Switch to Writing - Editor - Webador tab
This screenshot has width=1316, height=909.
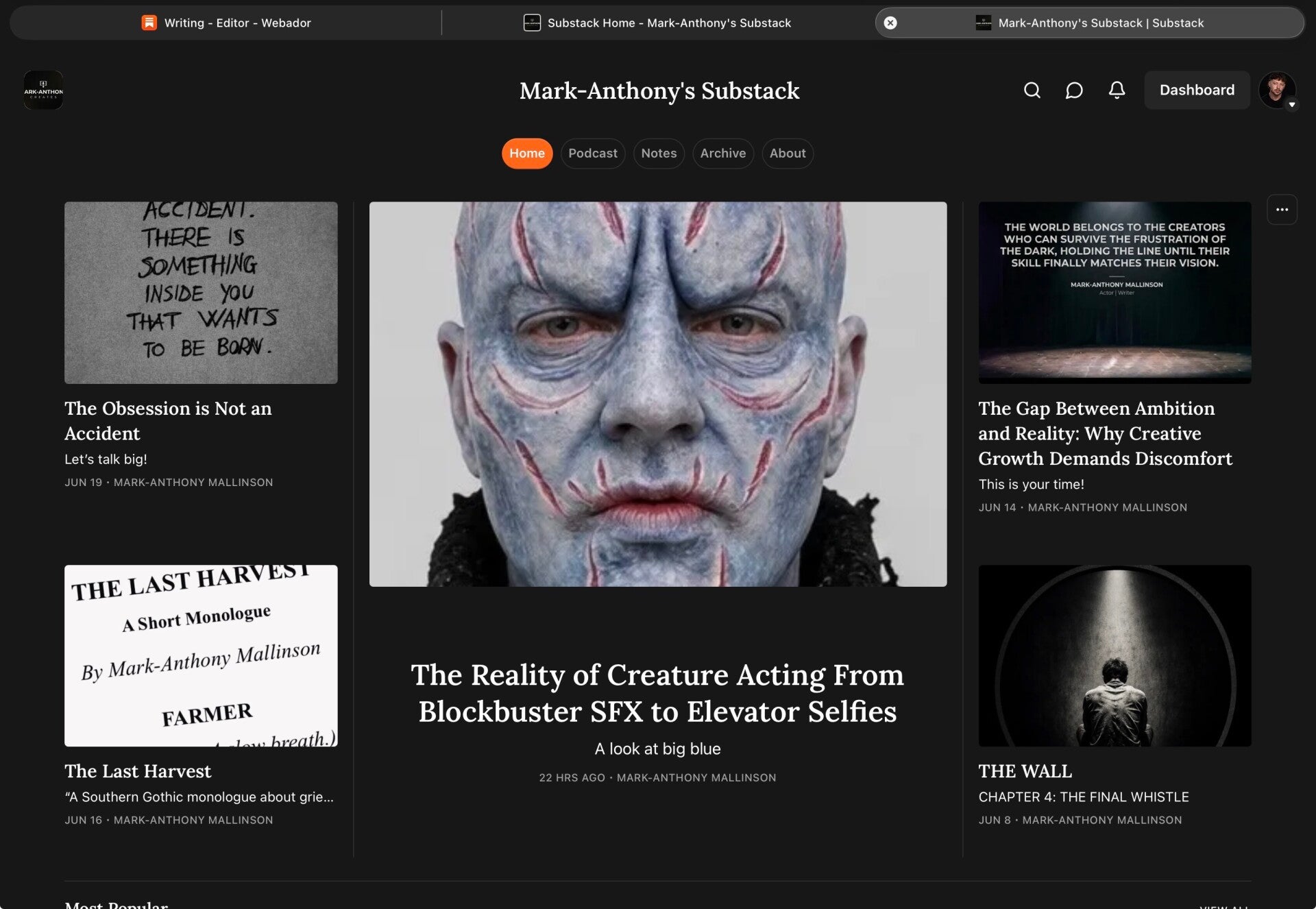coord(226,23)
